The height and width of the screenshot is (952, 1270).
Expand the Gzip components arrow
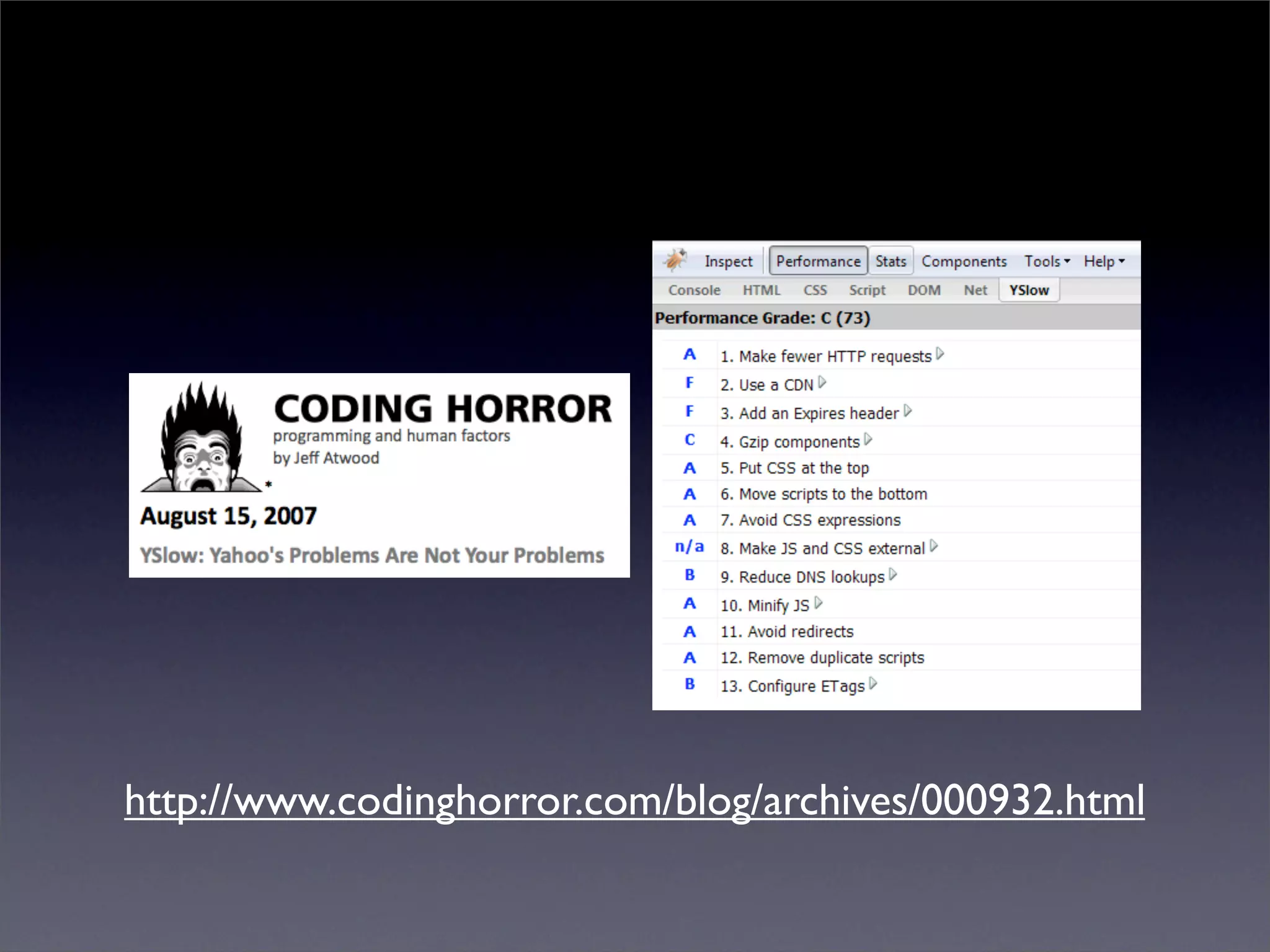(x=868, y=439)
